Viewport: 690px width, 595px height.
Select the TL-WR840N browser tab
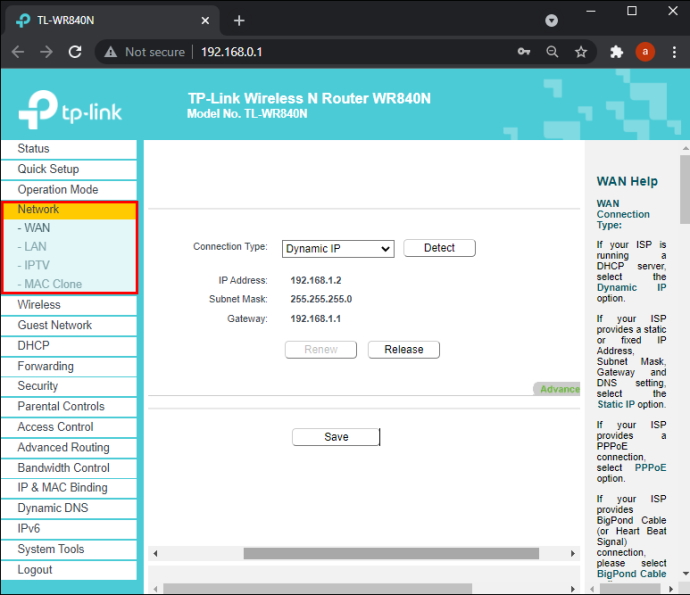110,20
